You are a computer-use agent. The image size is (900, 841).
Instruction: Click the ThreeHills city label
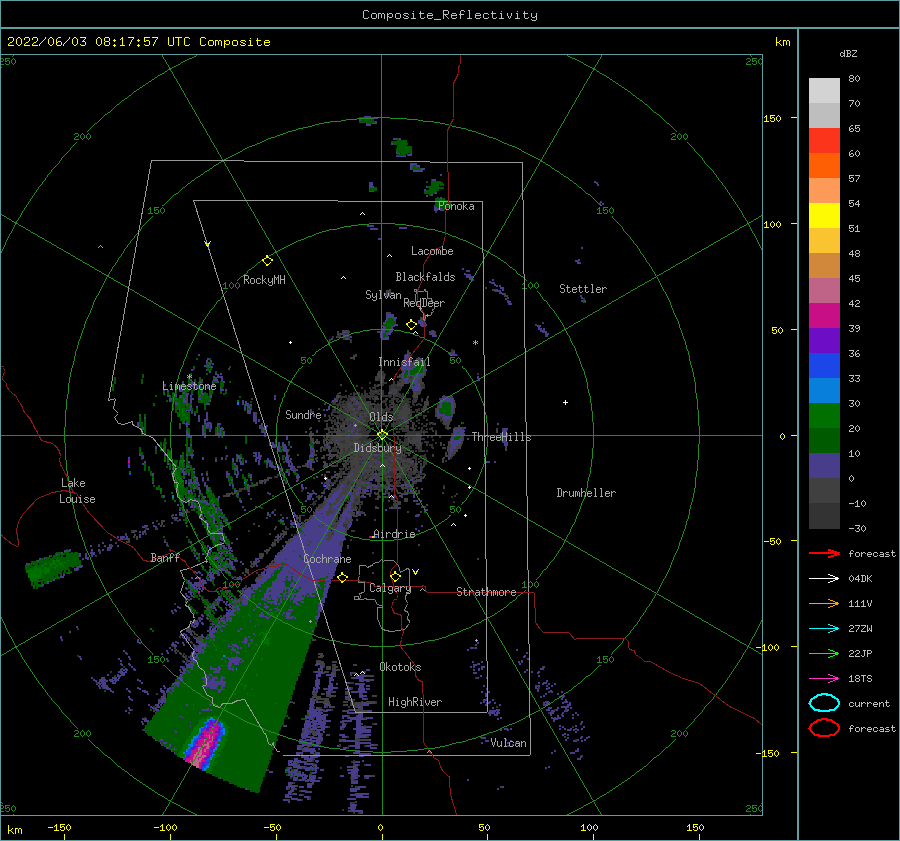(x=501, y=437)
